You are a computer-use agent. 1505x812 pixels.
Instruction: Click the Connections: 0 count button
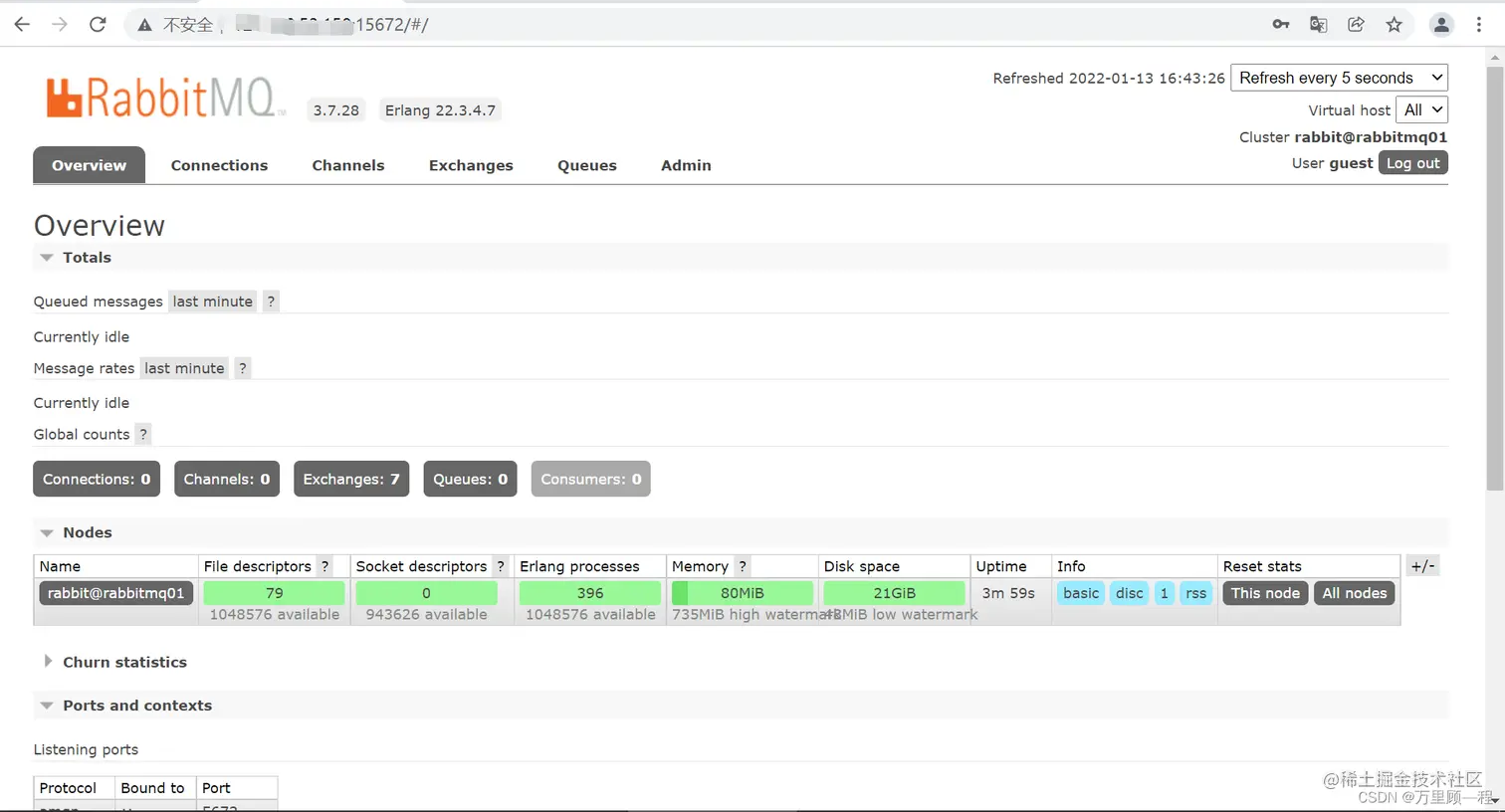[x=97, y=479]
